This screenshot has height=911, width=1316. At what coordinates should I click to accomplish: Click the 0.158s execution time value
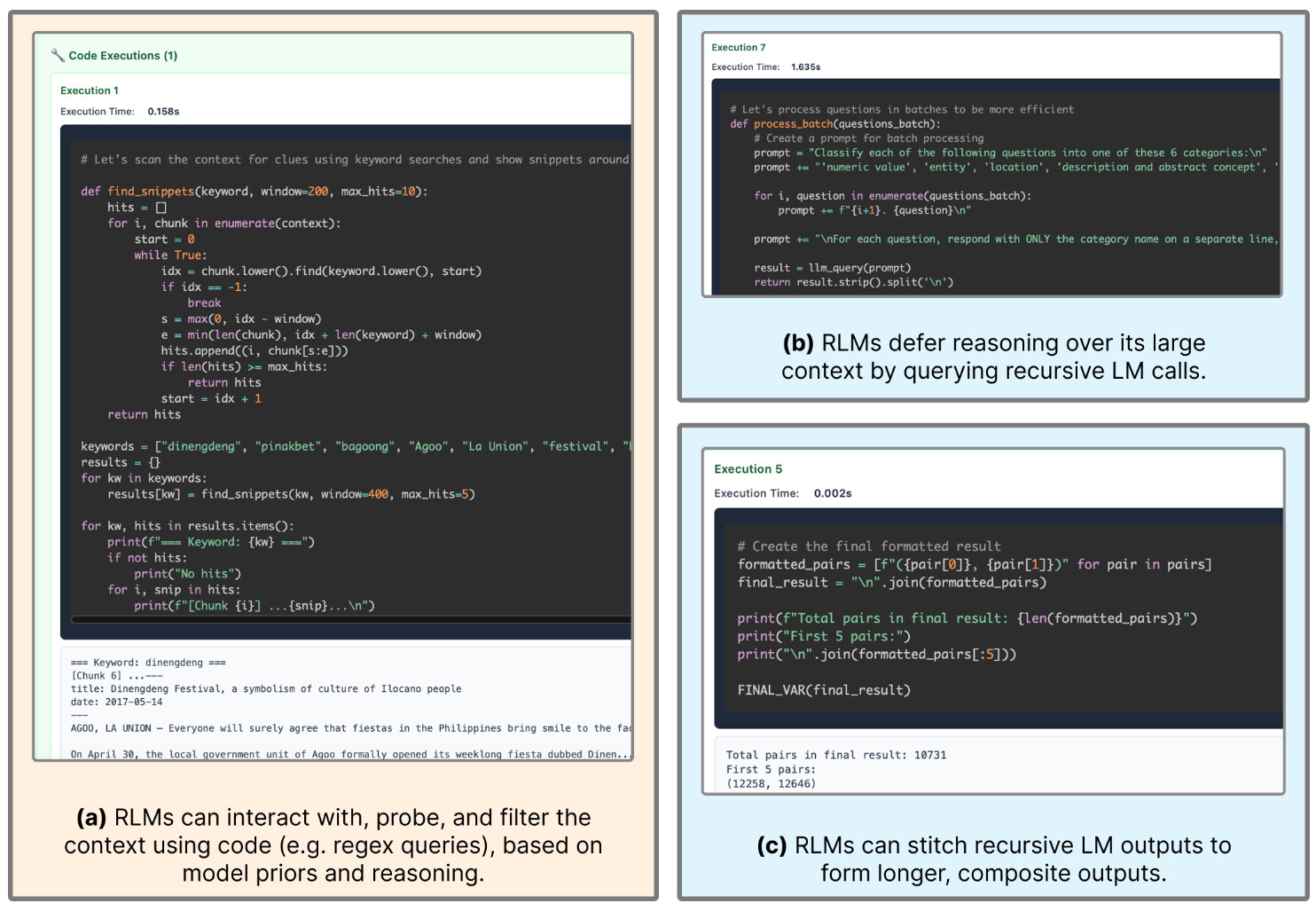pos(163,112)
